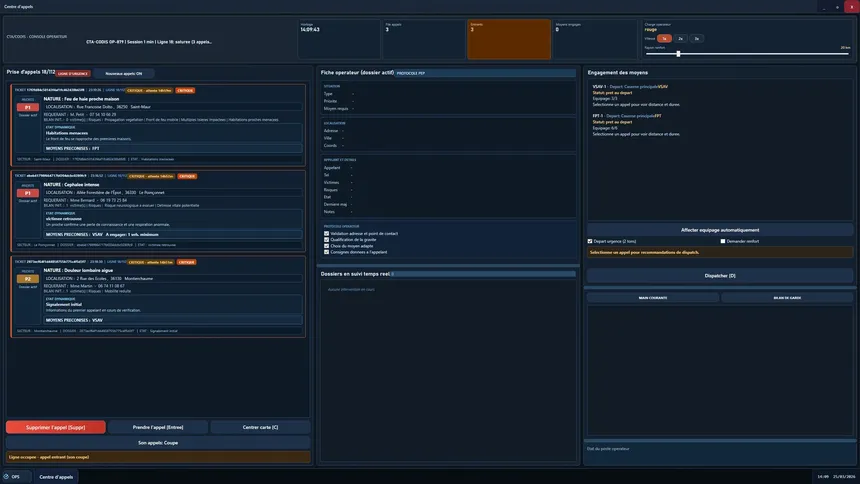Minimize the Centre d'appels window
860x484 pixels.
coord(823,7)
